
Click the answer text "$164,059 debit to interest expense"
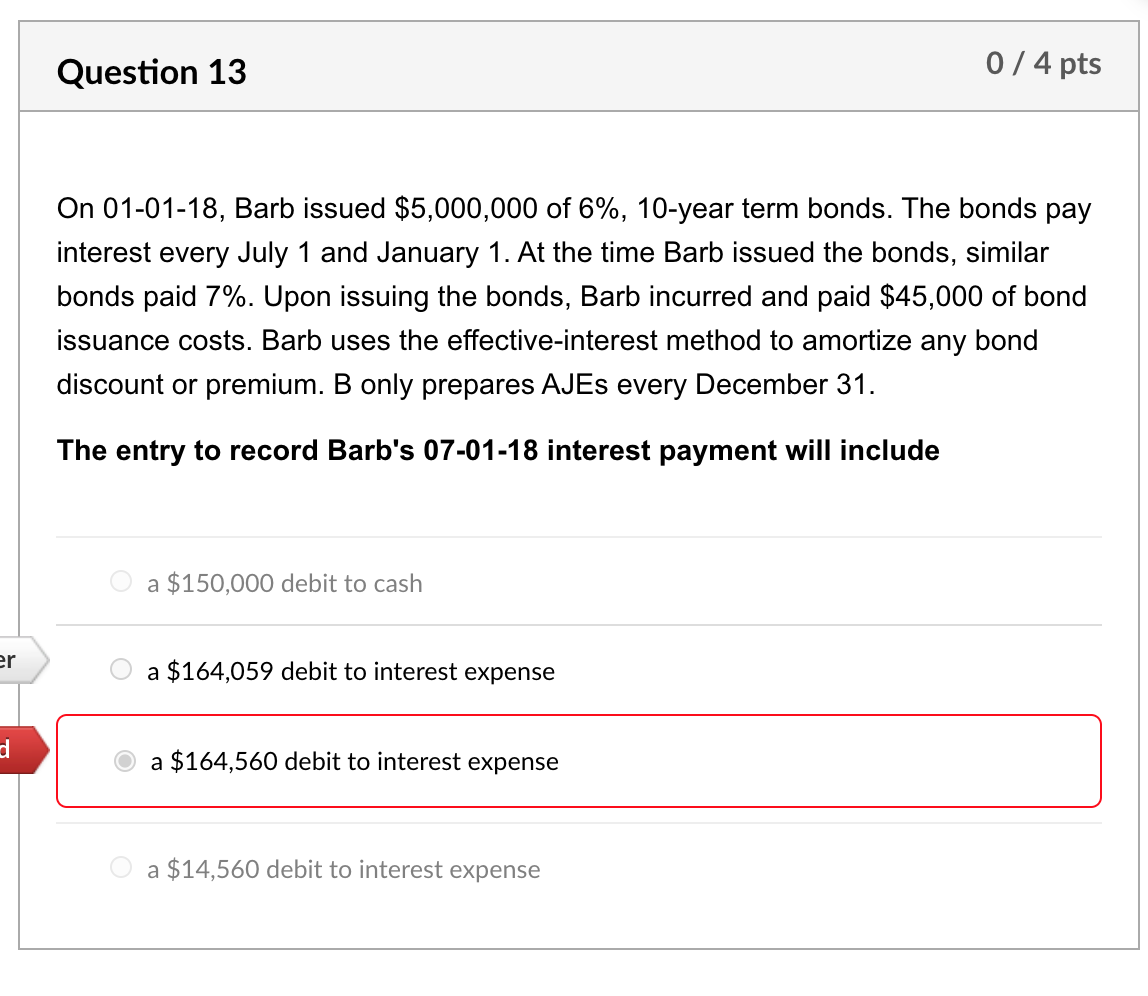pyautogui.click(x=351, y=671)
